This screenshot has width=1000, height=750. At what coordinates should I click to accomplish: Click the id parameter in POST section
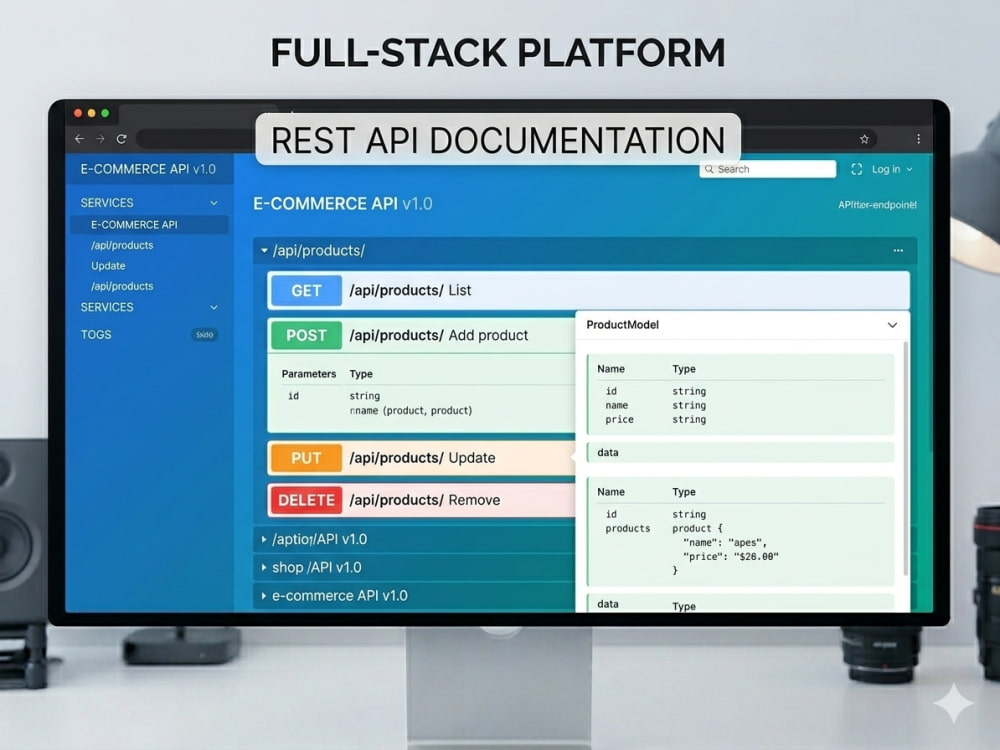[293, 395]
